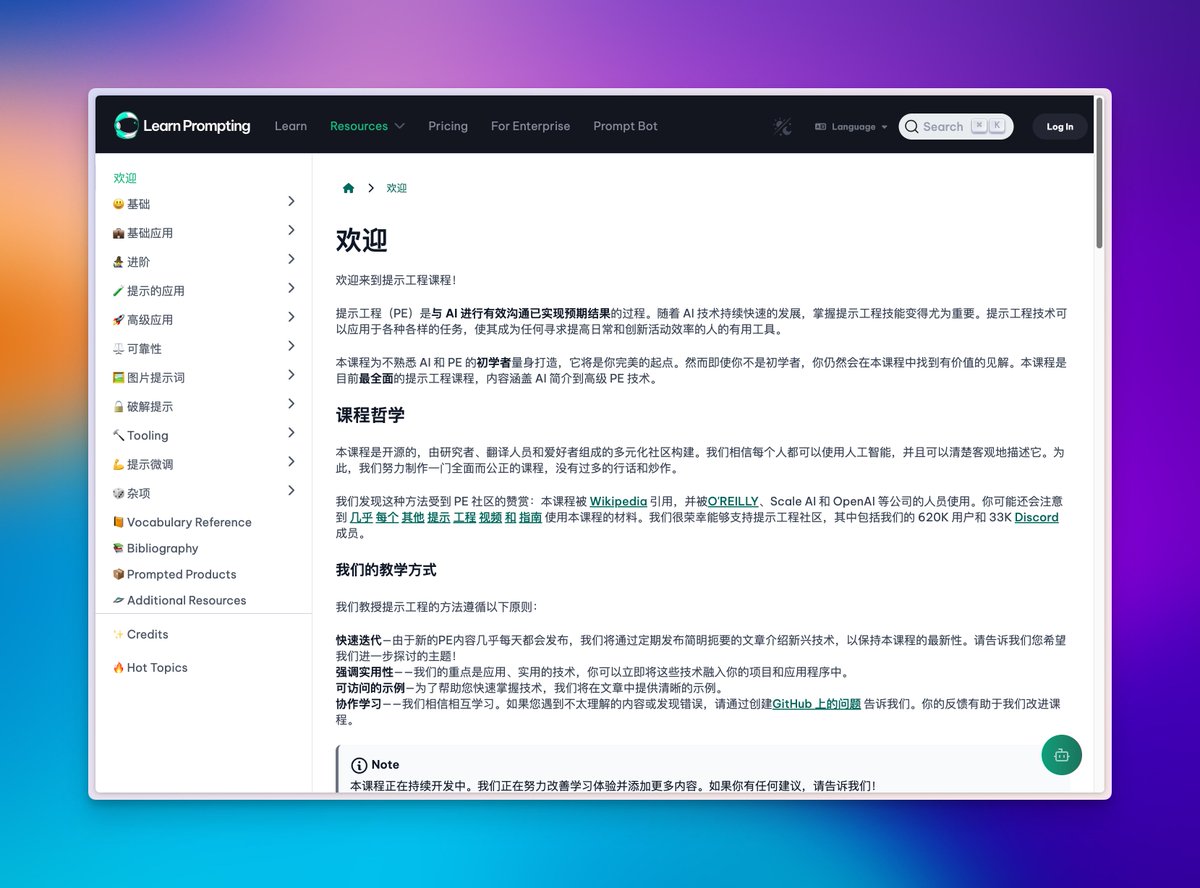Click the page vertical scrollbar

click(x=1099, y=172)
